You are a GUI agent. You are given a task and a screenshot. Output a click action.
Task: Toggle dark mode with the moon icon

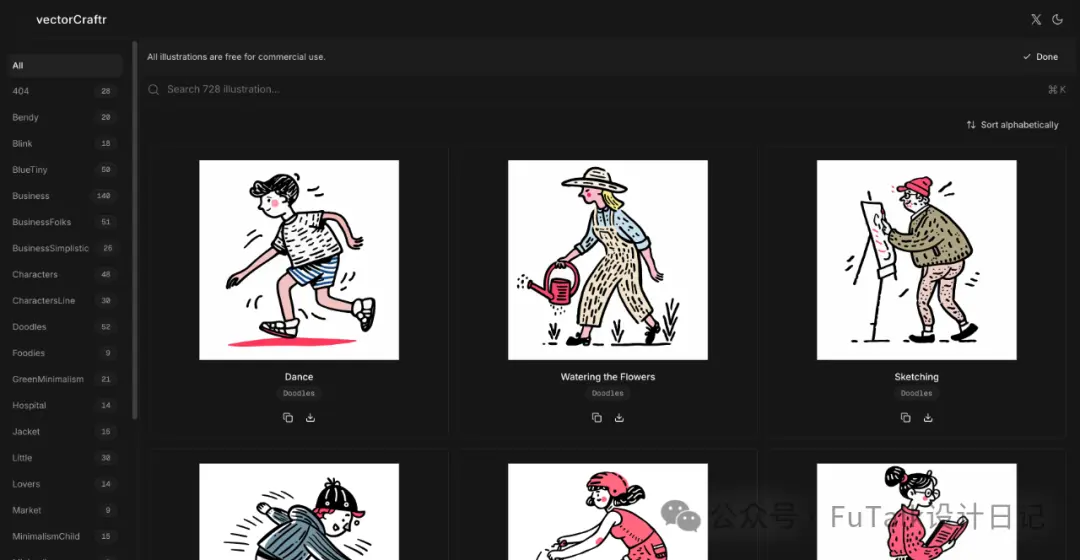(x=1057, y=19)
